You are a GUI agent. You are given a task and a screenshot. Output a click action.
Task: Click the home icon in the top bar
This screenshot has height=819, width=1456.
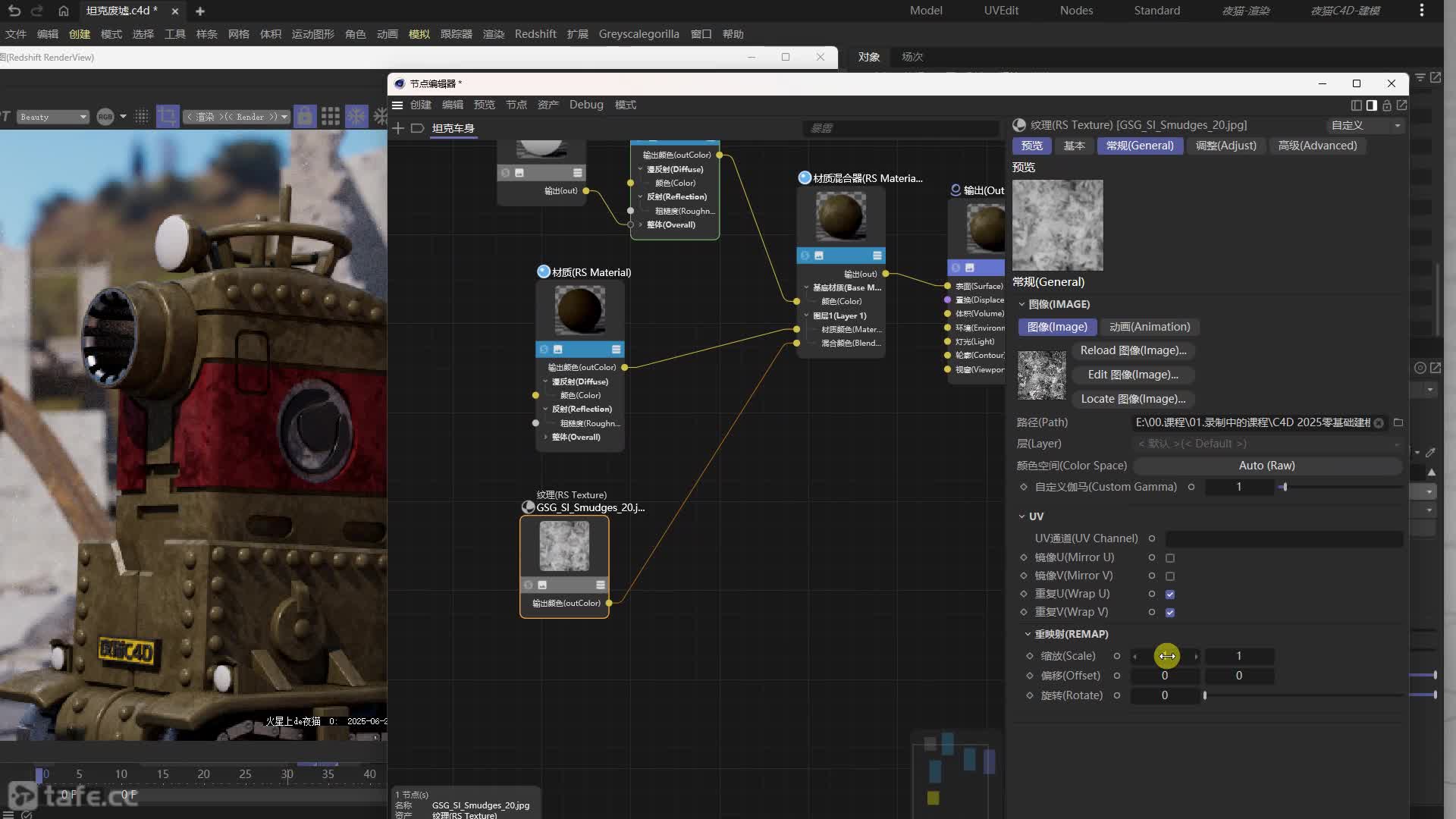point(64,11)
